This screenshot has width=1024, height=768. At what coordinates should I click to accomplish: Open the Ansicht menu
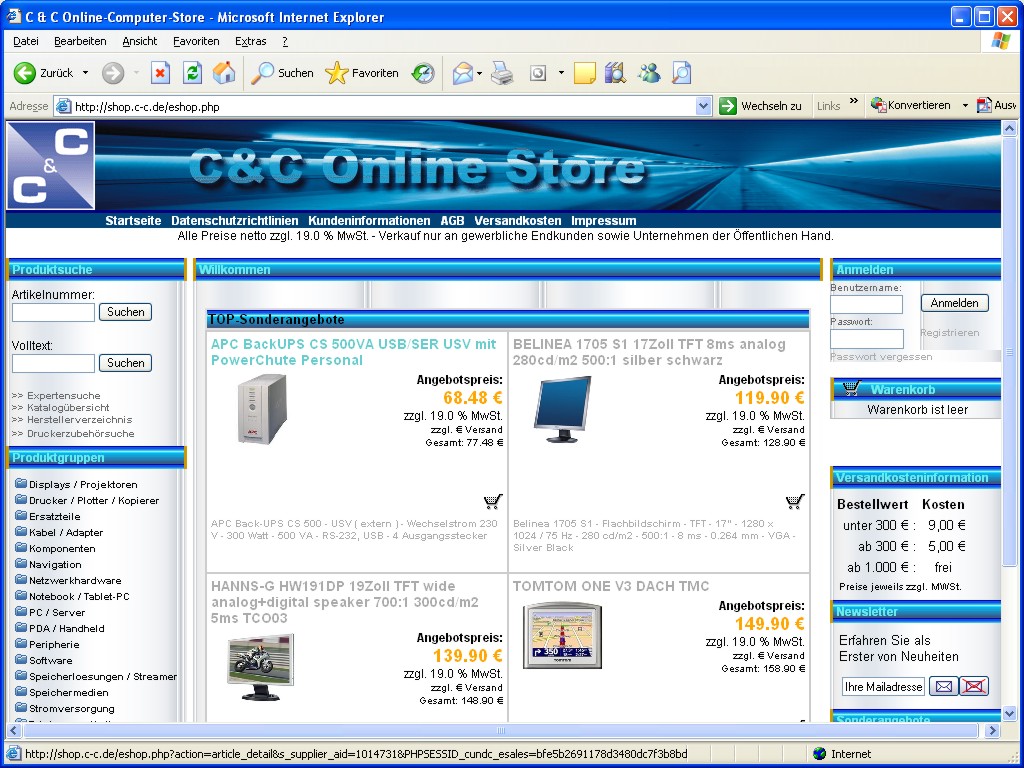pos(140,41)
